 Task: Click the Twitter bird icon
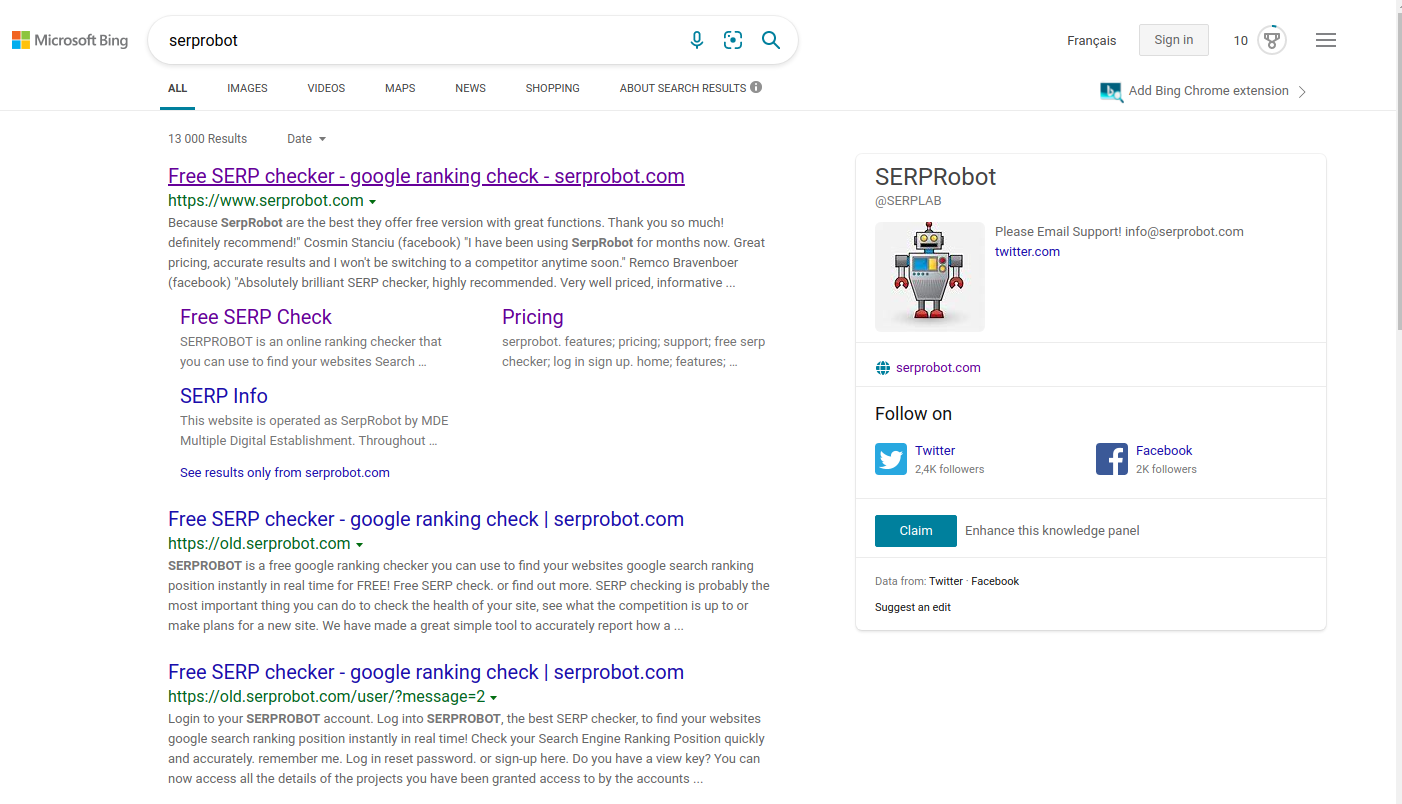click(891, 459)
